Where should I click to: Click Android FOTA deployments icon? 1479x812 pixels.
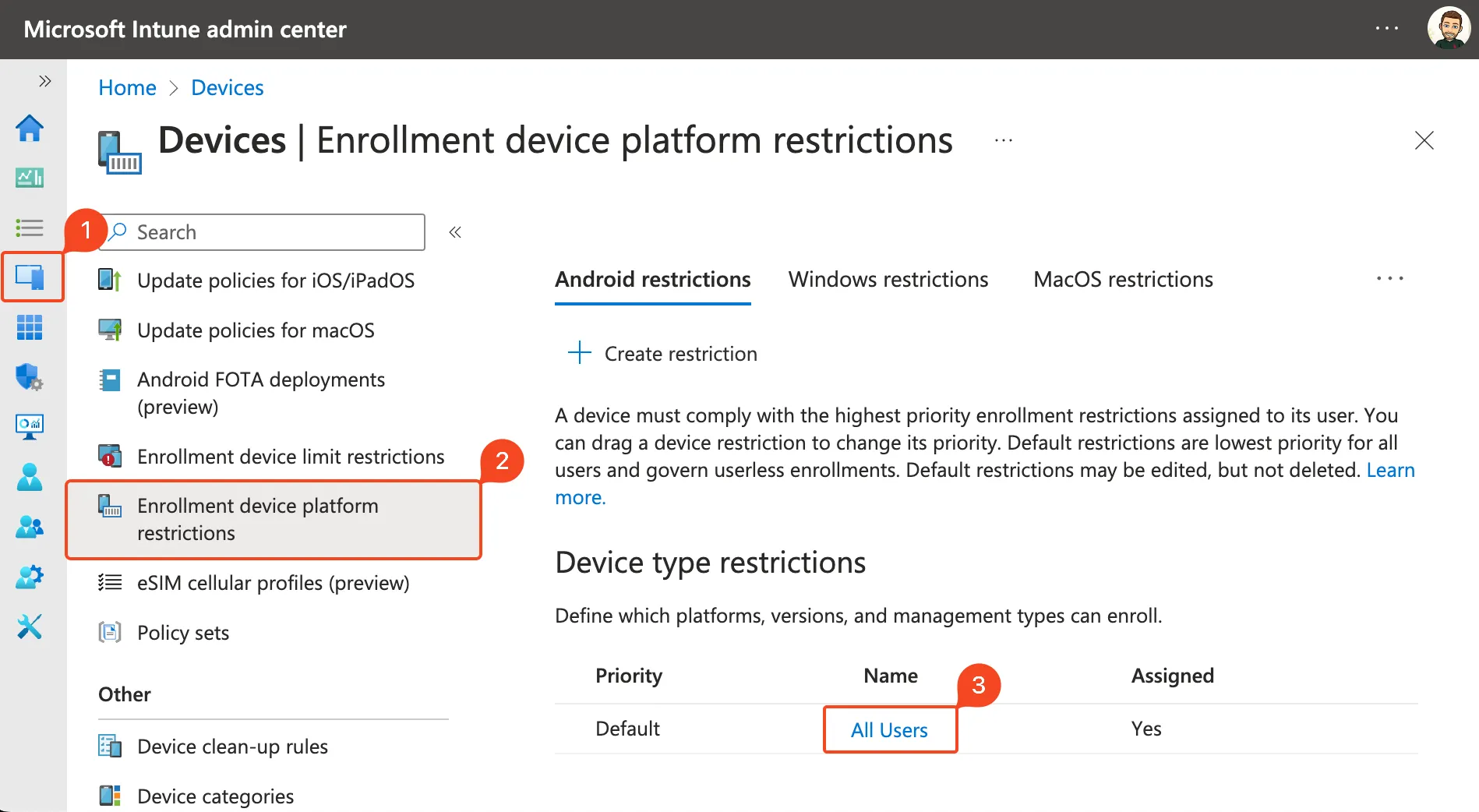pos(110,380)
